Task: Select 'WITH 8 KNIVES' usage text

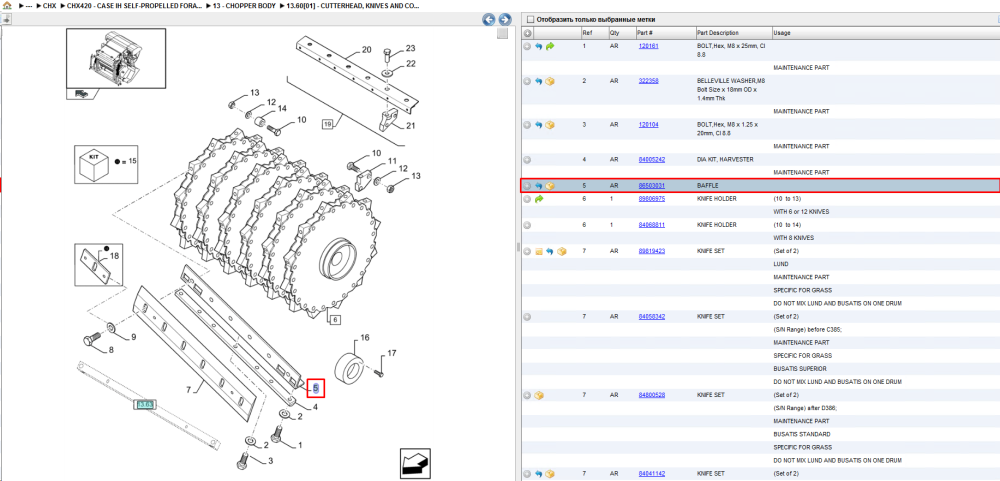Action: coord(795,238)
